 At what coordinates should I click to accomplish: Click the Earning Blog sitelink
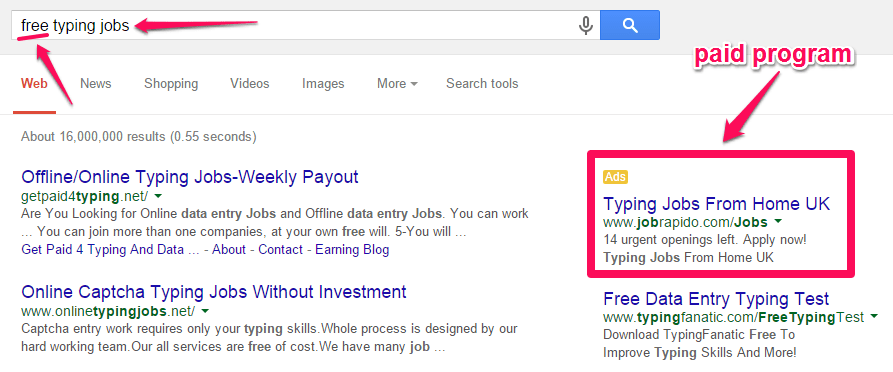(352, 250)
